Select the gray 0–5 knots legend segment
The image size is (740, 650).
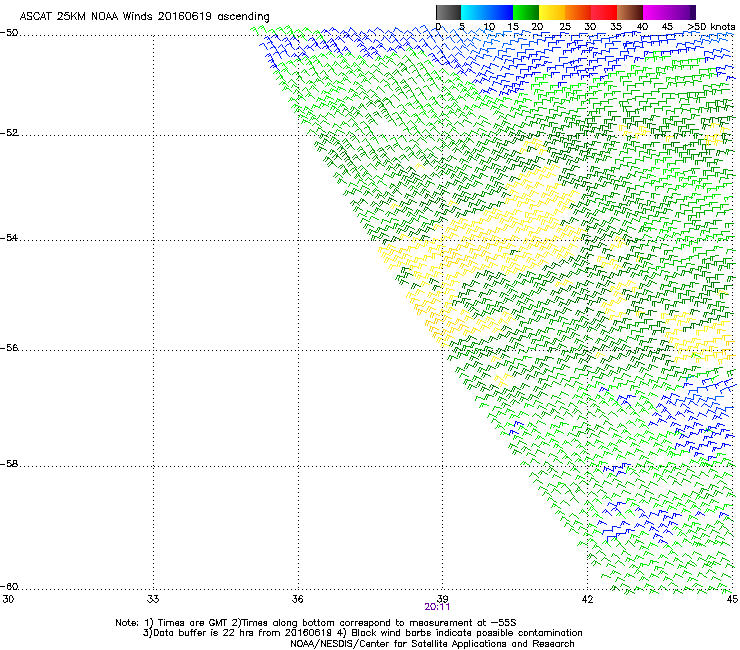click(x=448, y=12)
